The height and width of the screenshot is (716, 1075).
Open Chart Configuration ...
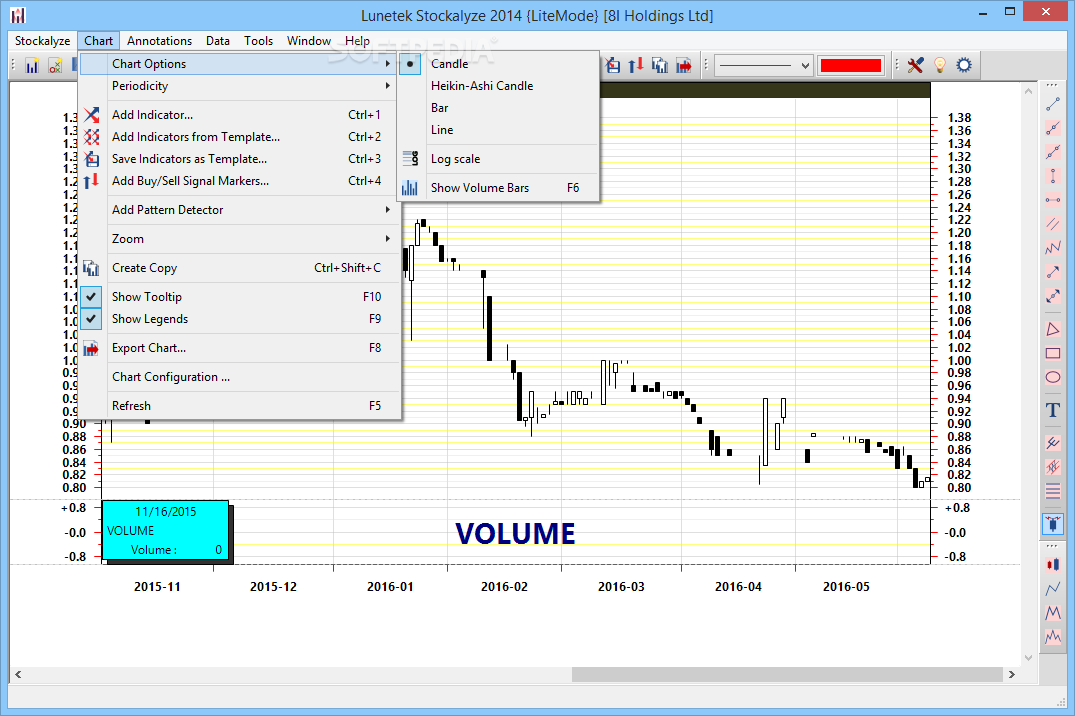tap(239, 377)
